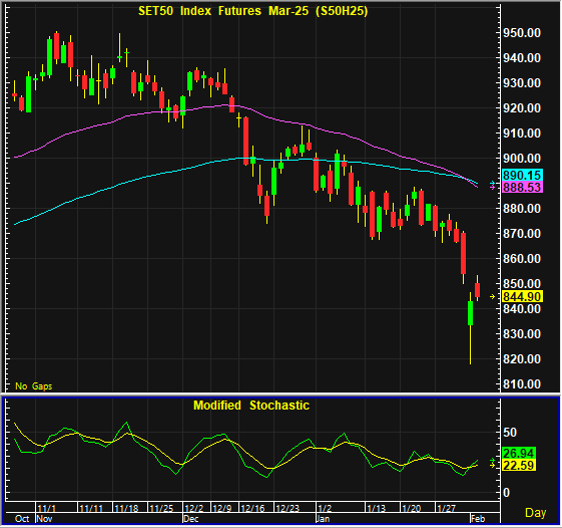Click the 1/27 date marker on the time axis

coord(446,508)
